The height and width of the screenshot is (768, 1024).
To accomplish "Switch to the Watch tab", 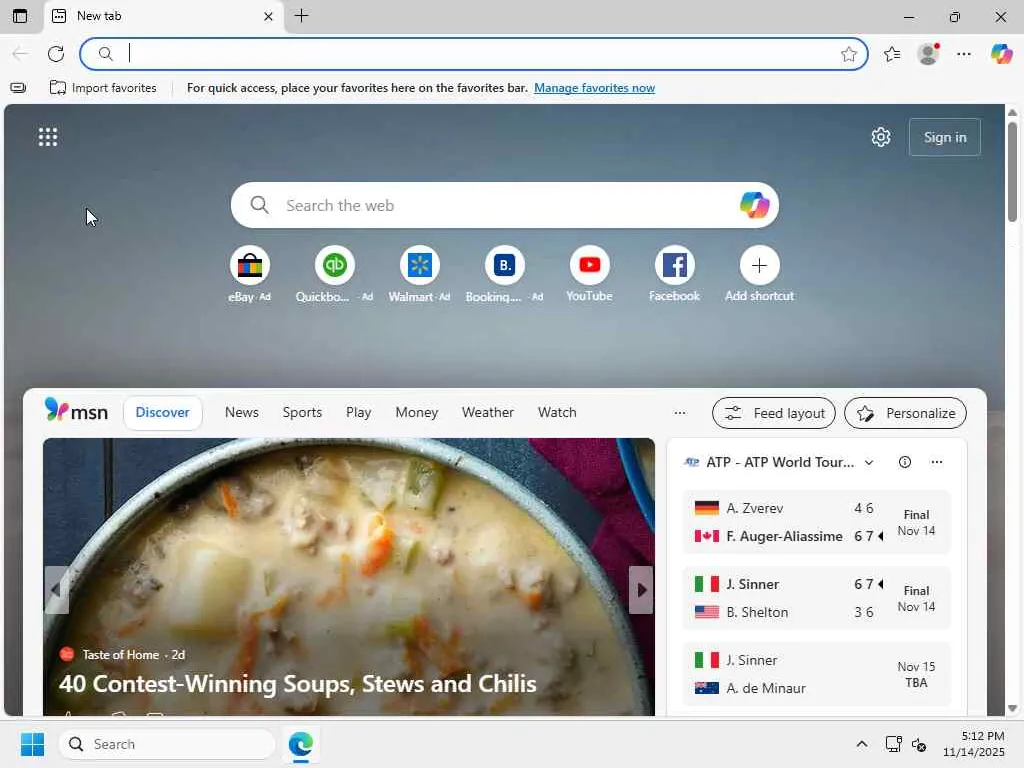I will pos(557,413).
